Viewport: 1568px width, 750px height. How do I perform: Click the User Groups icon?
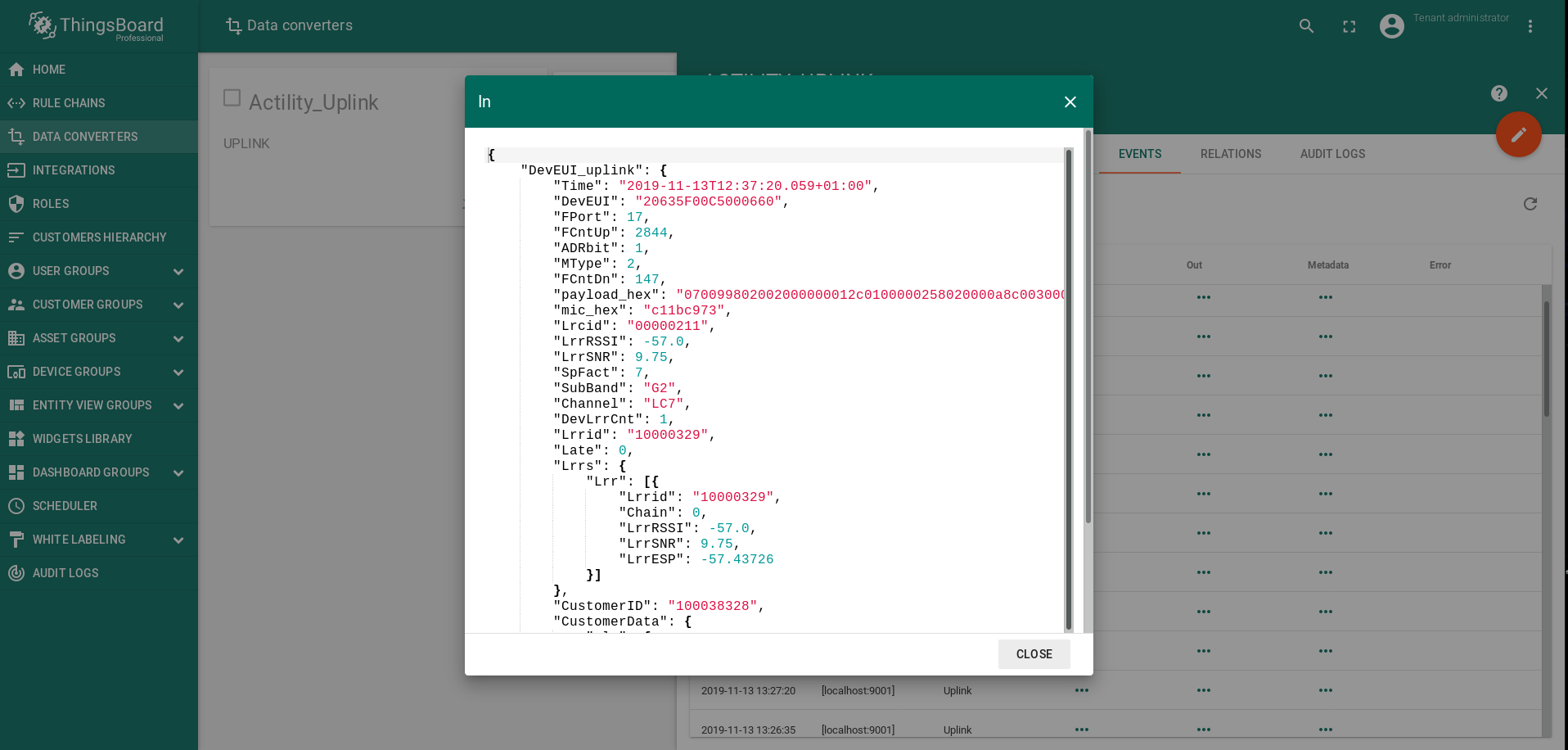coord(16,271)
